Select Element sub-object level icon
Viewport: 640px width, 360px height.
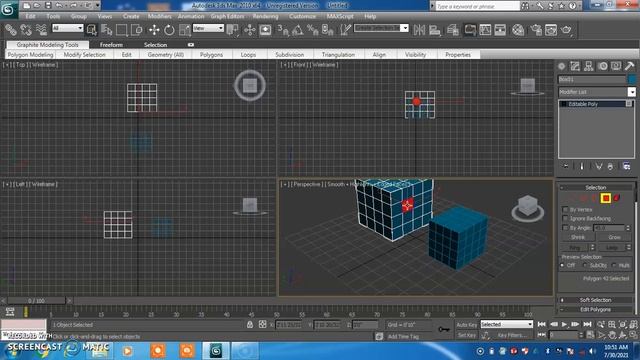(617, 198)
